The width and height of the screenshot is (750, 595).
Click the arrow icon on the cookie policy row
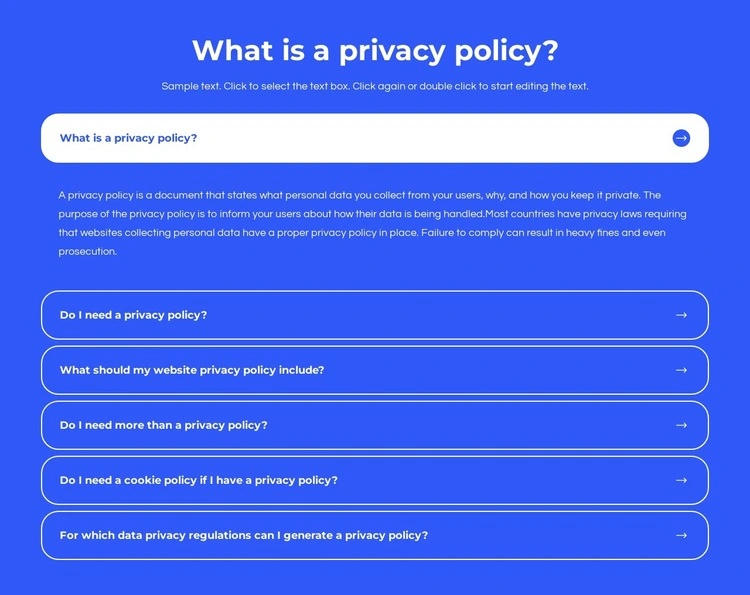pyautogui.click(x=681, y=480)
